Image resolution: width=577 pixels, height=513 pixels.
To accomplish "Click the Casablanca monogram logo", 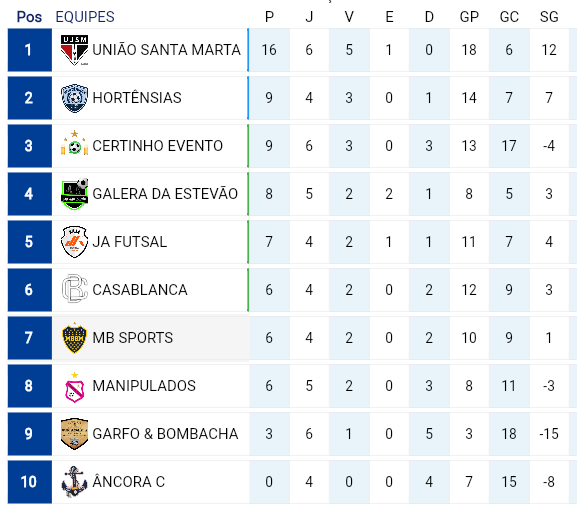I will coord(74,289).
